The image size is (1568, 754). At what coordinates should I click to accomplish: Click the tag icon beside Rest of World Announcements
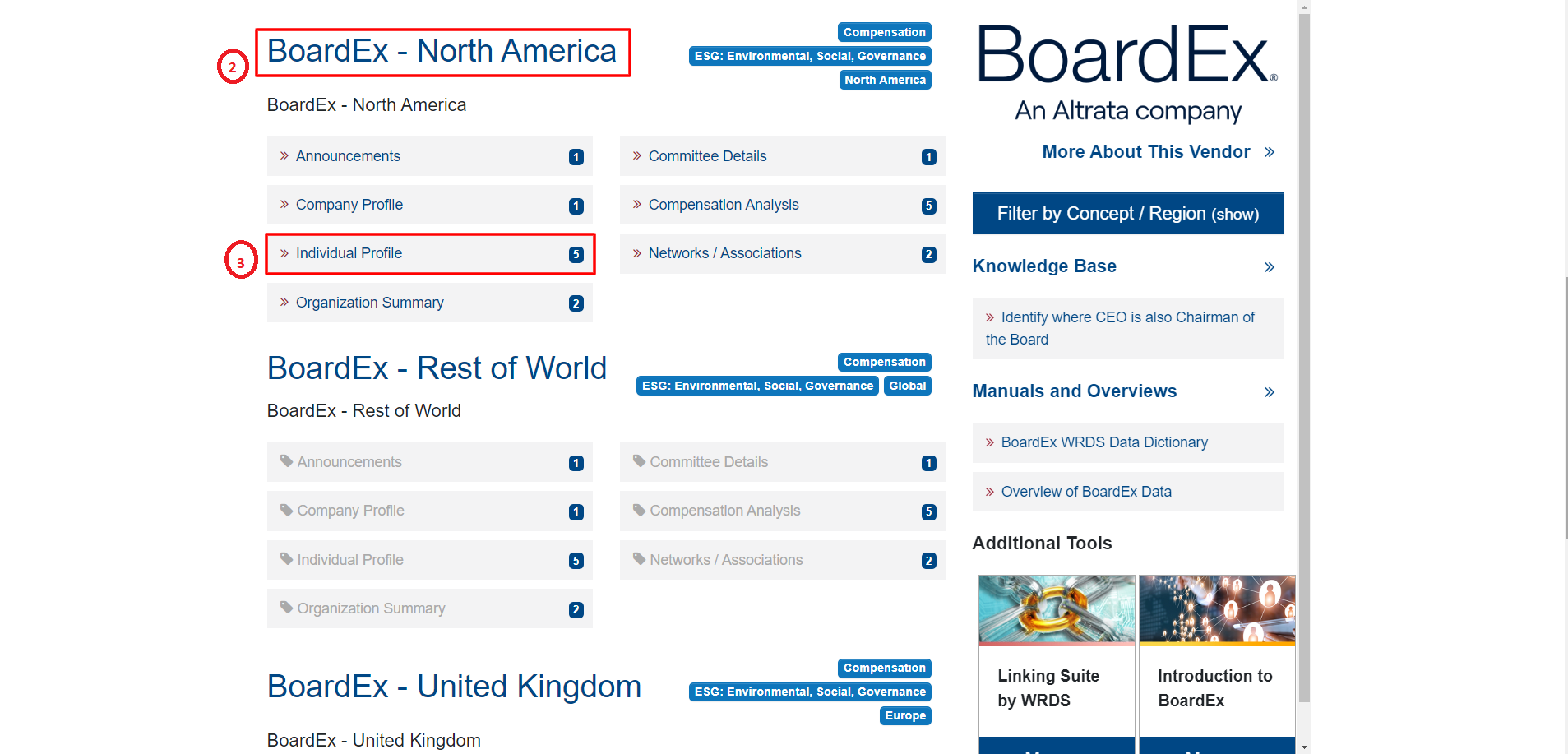tap(287, 461)
